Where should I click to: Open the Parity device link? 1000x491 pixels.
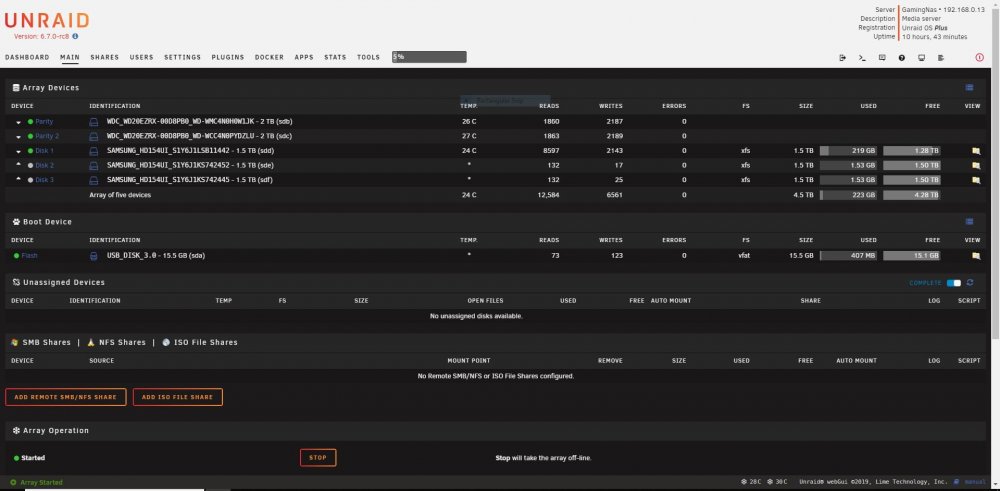click(44, 121)
